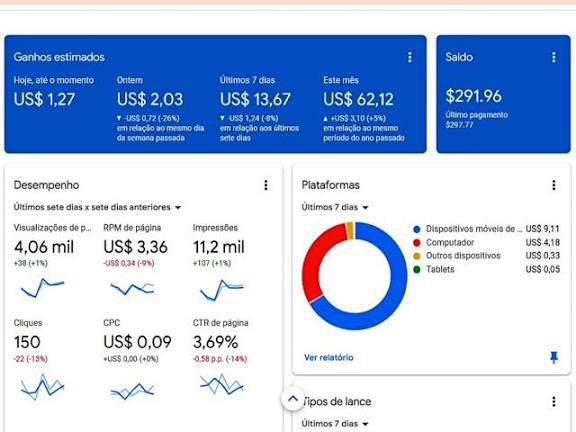Pin the Plataformas card with pushpin icon
The height and width of the screenshot is (432, 576).
point(554,357)
